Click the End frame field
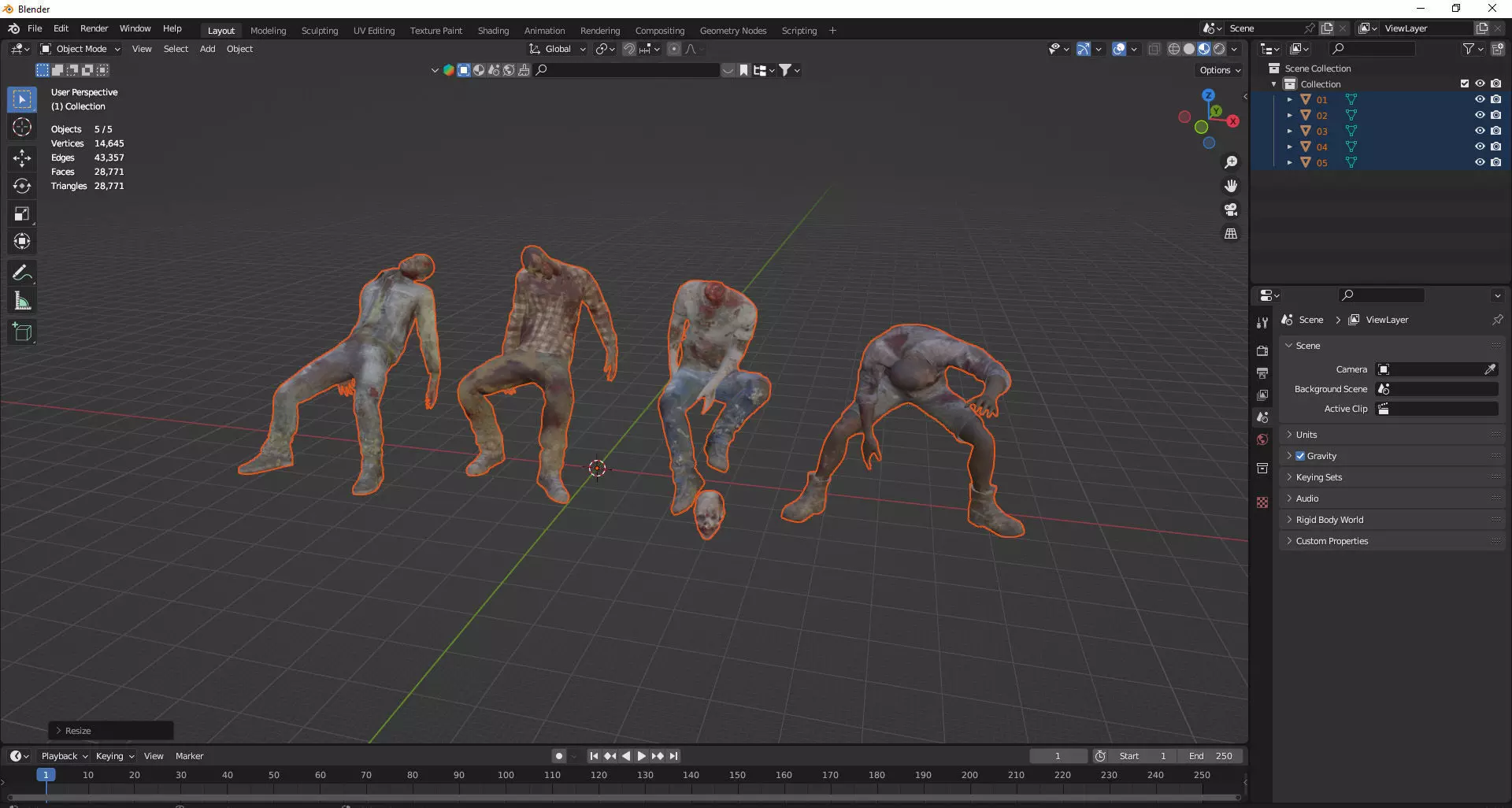1512x808 pixels. tap(1212, 756)
